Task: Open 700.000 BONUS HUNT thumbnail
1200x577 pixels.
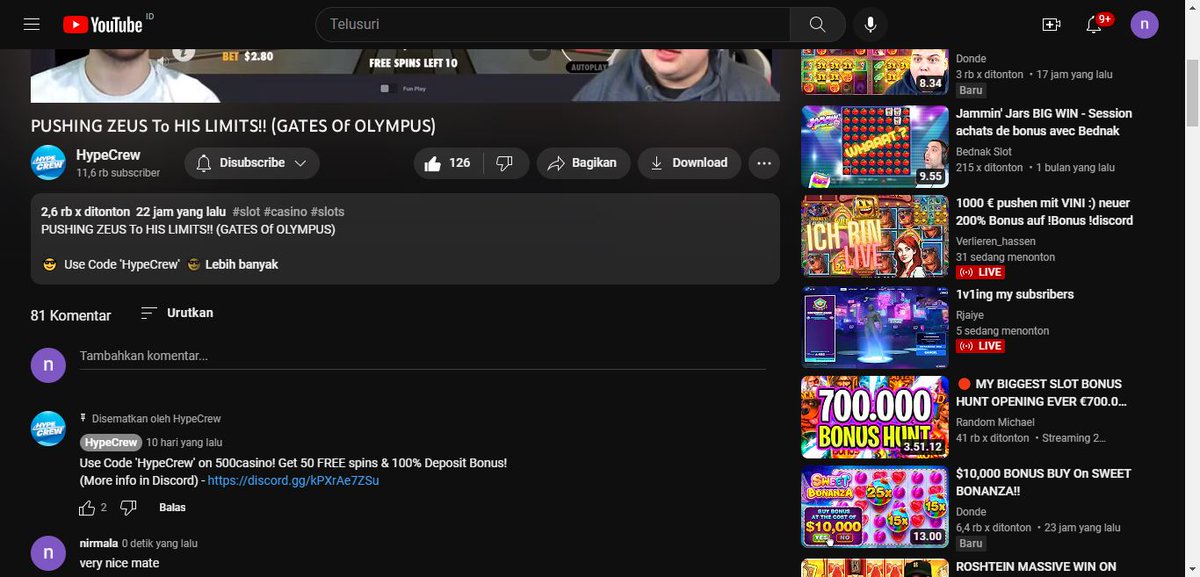Action: (x=875, y=417)
